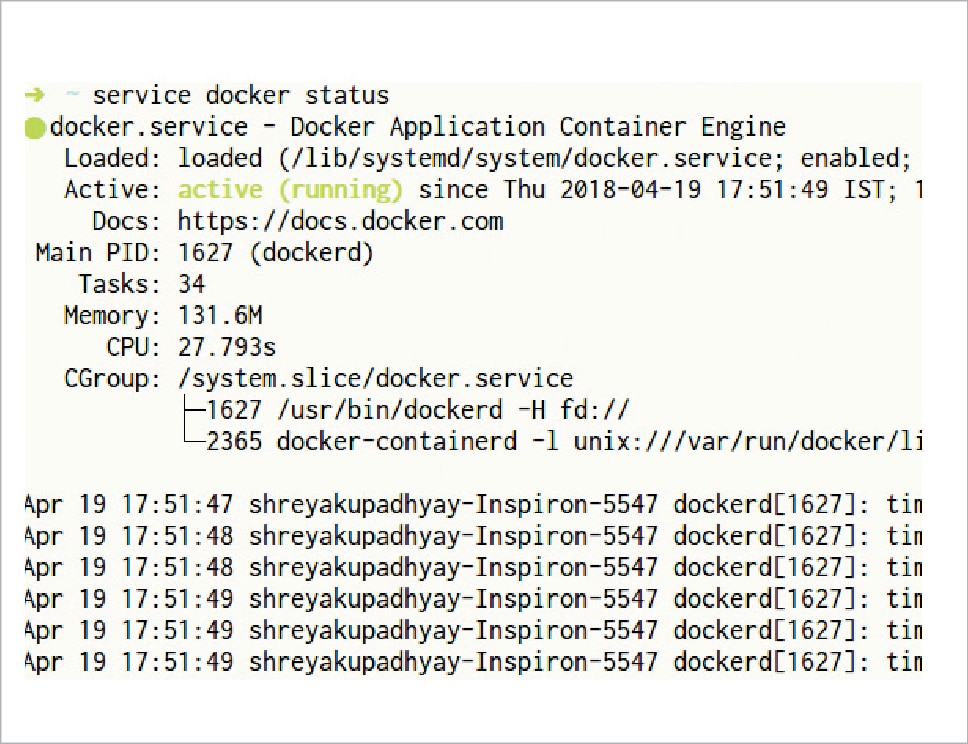
Task: Click the CPU time value 27.793s
Action: point(227,347)
